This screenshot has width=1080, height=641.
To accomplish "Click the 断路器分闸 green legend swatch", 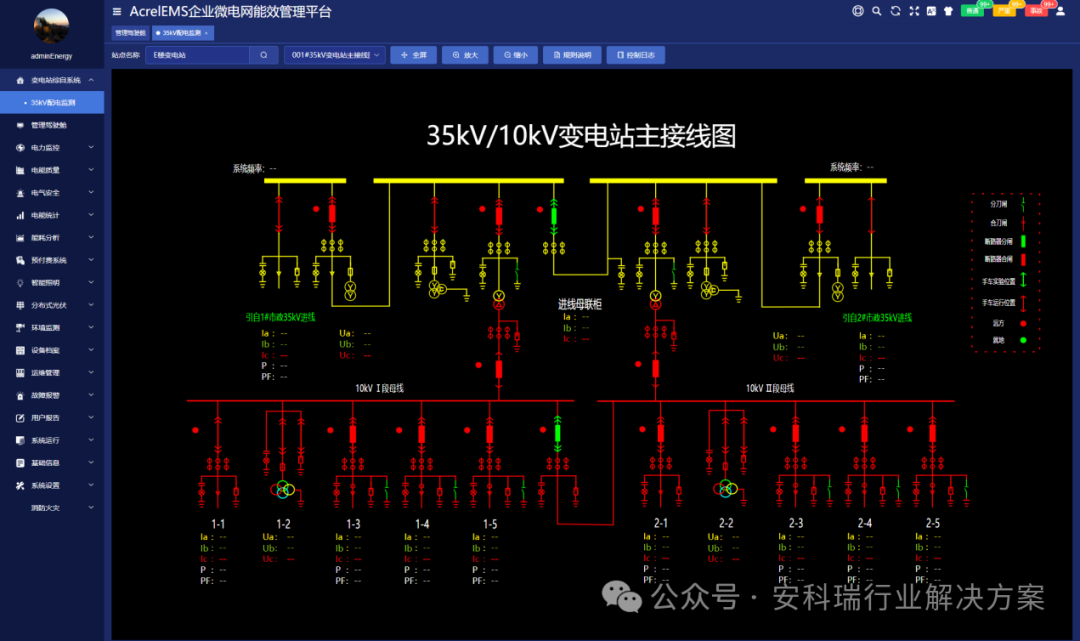I will click(x=1023, y=241).
